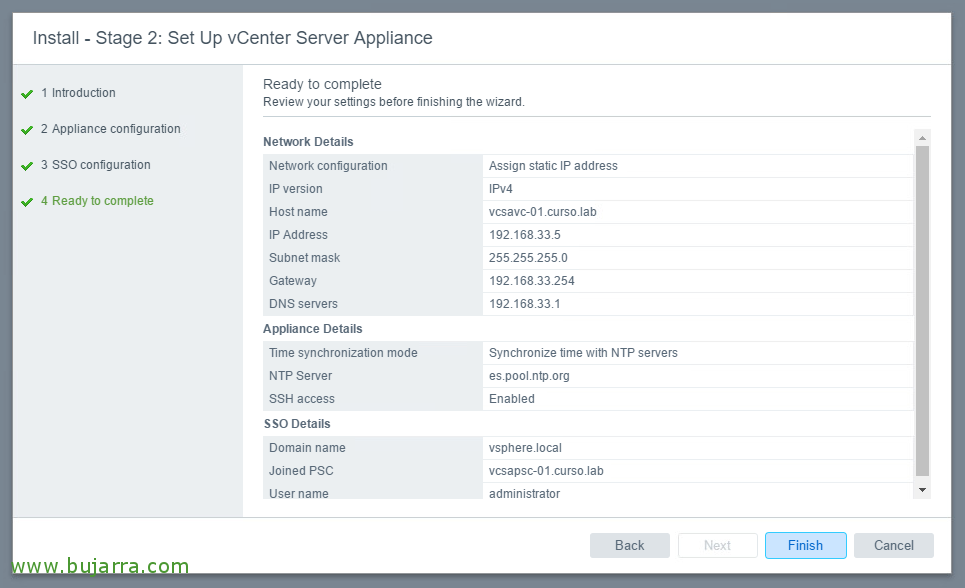Click the checkmark next to Appliance configuration

click(x=26, y=130)
